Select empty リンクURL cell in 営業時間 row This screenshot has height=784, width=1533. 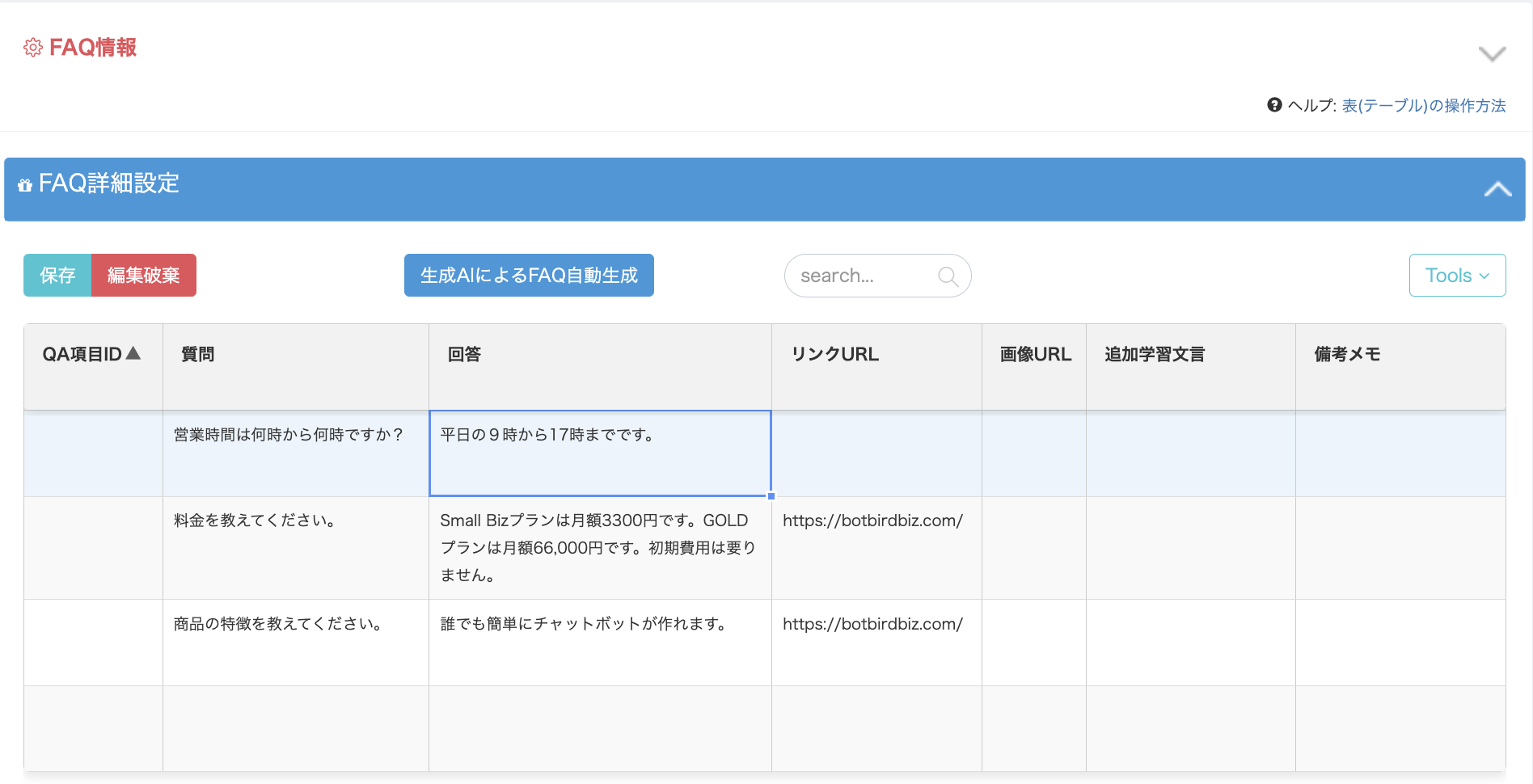[876, 453]
